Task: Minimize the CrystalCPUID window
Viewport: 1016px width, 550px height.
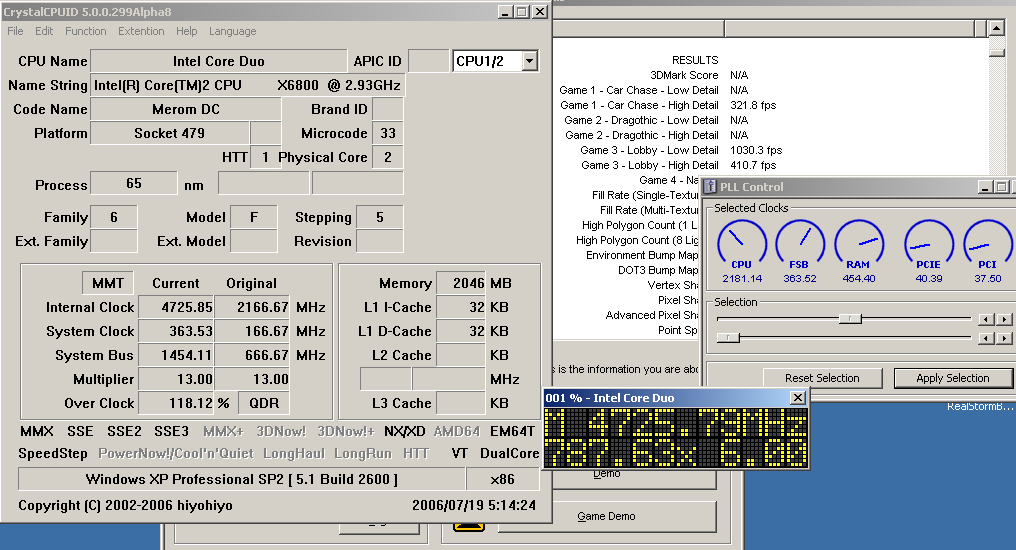Action: [505, 12]
